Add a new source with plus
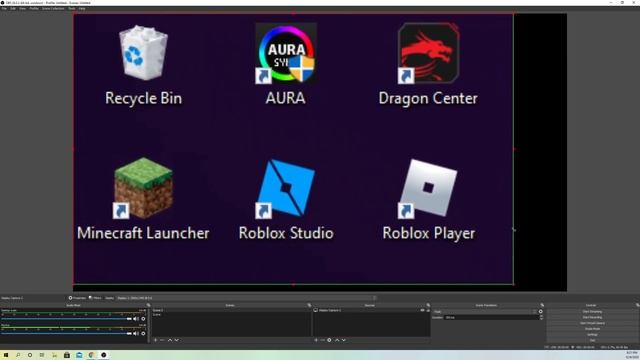 pyautogui.click(x=316, y=340)
